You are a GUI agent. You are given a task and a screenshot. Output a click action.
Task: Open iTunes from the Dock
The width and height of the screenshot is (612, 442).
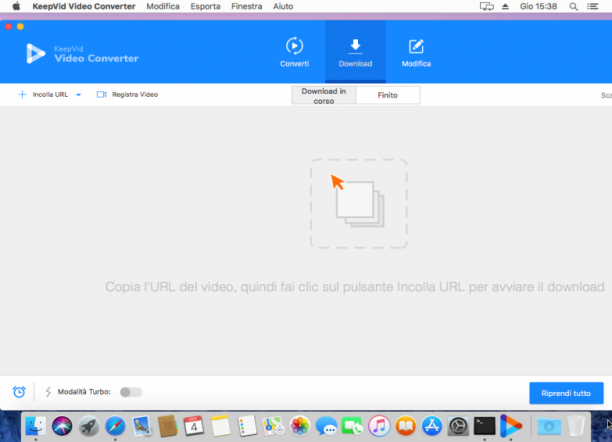pyautogui.click(x=379, y=426)
